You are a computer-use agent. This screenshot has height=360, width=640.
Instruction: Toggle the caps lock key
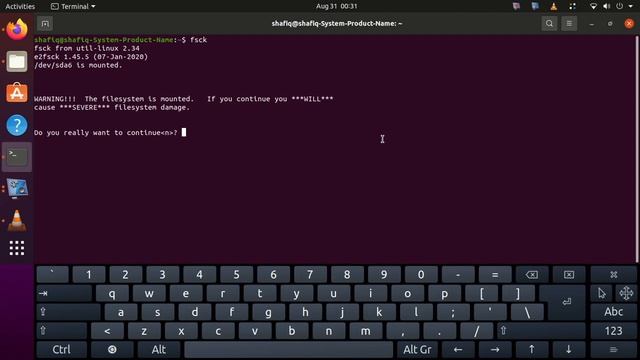[69, 312]
